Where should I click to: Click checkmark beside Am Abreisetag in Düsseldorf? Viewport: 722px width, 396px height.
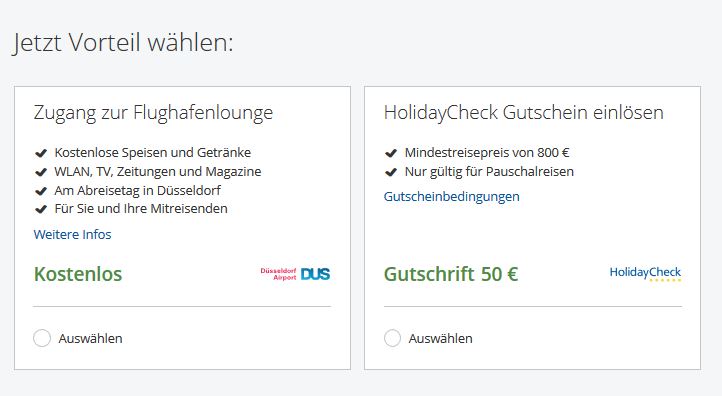tap(41, 191)
